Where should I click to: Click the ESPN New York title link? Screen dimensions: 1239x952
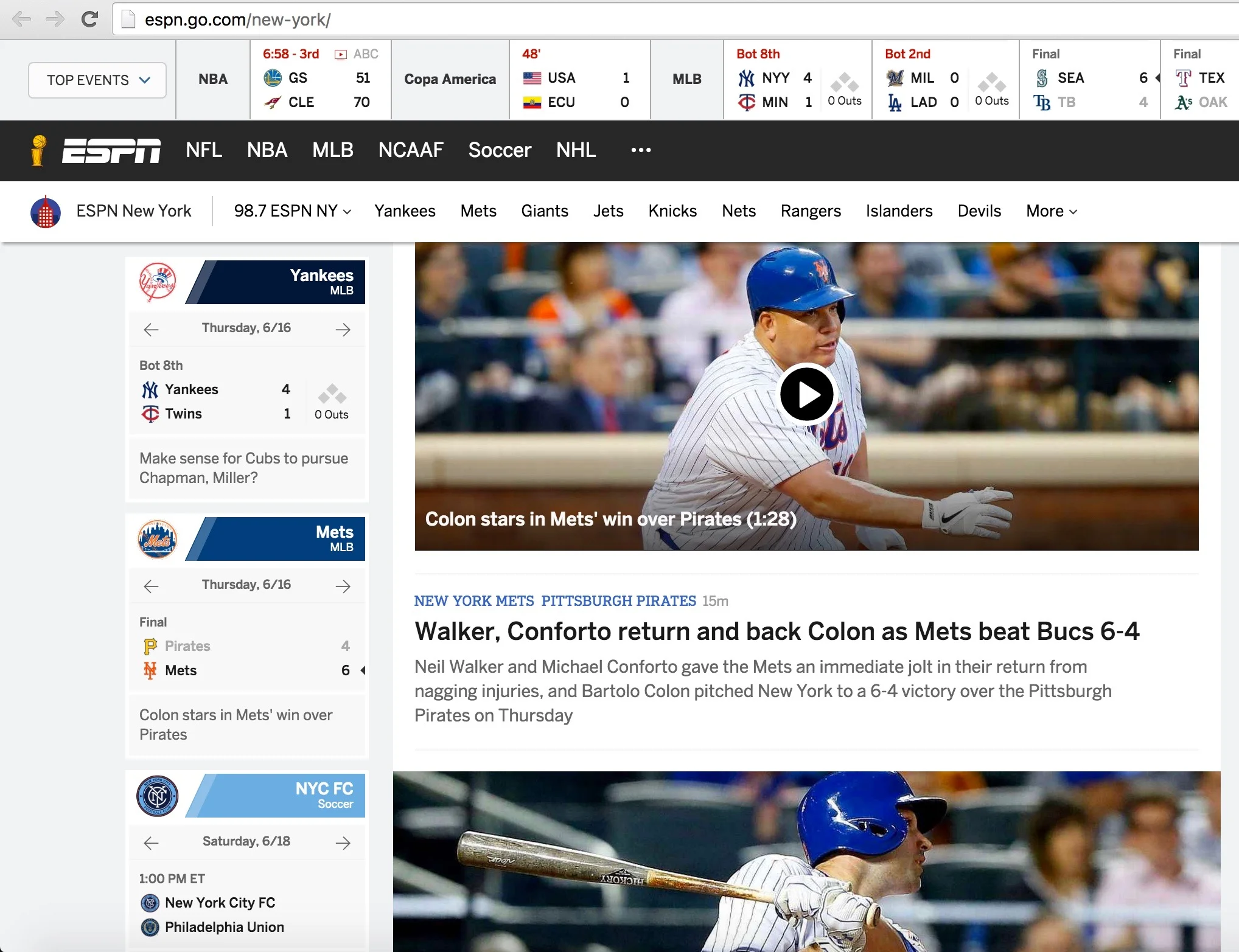click(133, 211)
